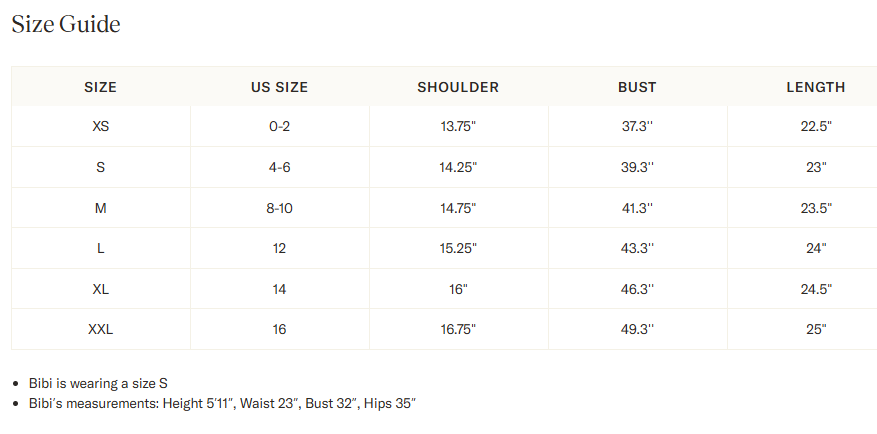Click the 'Bibi is wearing a size S' note
The image size is (877, 434).
coord(98,383)
